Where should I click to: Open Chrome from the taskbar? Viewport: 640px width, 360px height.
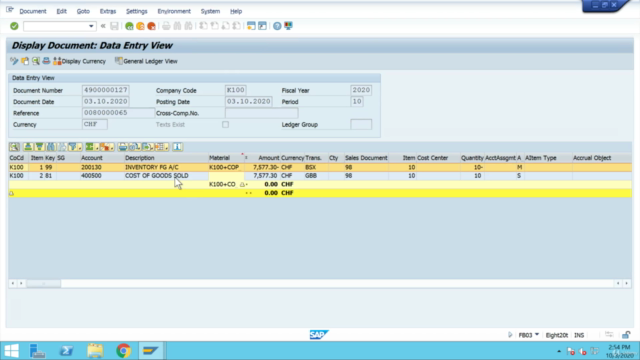(123, 351)
